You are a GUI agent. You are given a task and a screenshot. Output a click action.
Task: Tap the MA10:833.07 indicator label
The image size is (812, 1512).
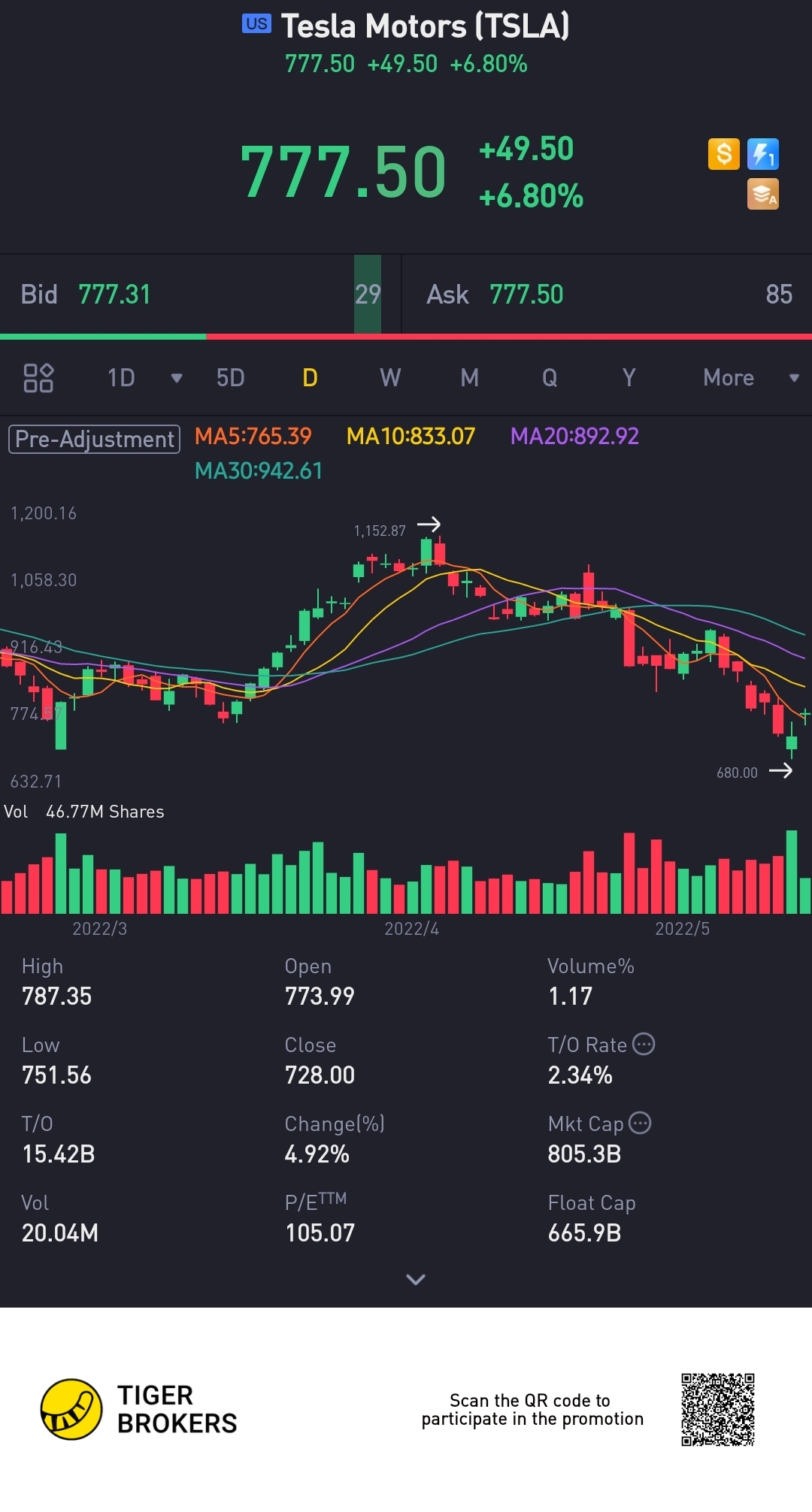pyautogui.click(x=411, y=436)
